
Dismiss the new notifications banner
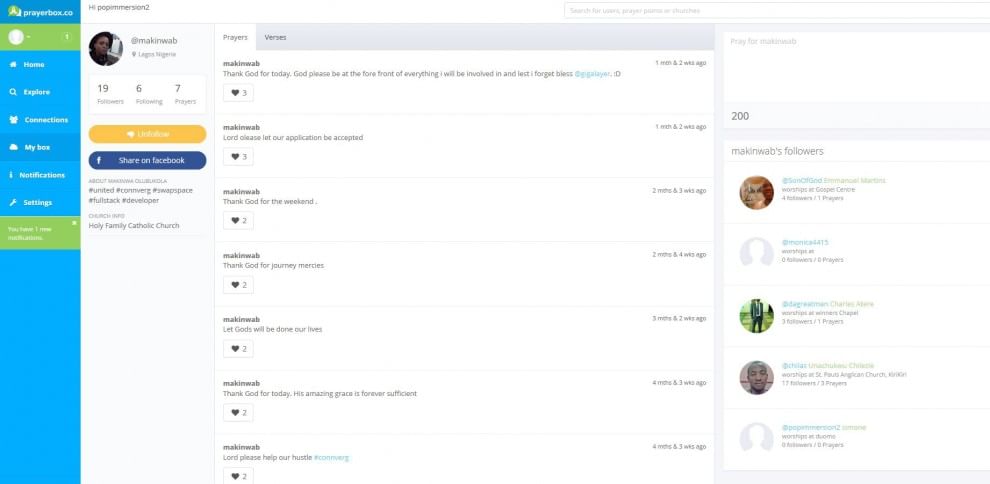[x=74, y=223]
